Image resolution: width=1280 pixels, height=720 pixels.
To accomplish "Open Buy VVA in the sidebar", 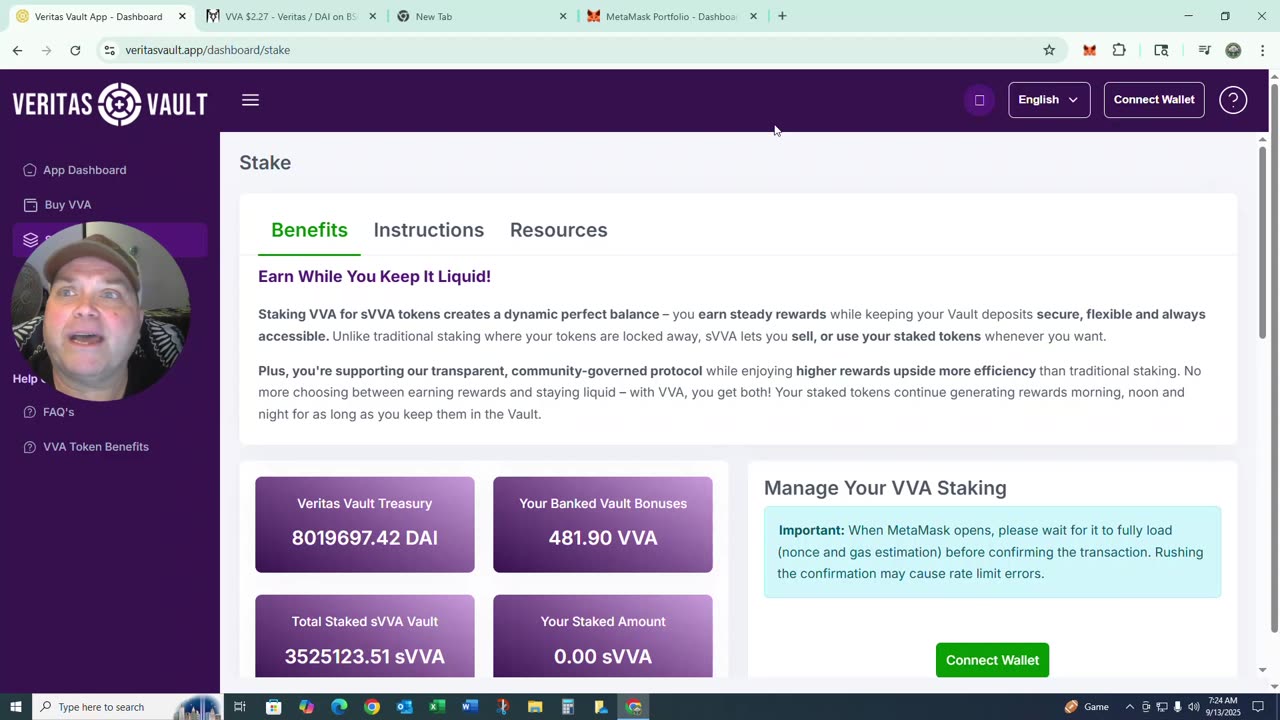I will [68, 205].
